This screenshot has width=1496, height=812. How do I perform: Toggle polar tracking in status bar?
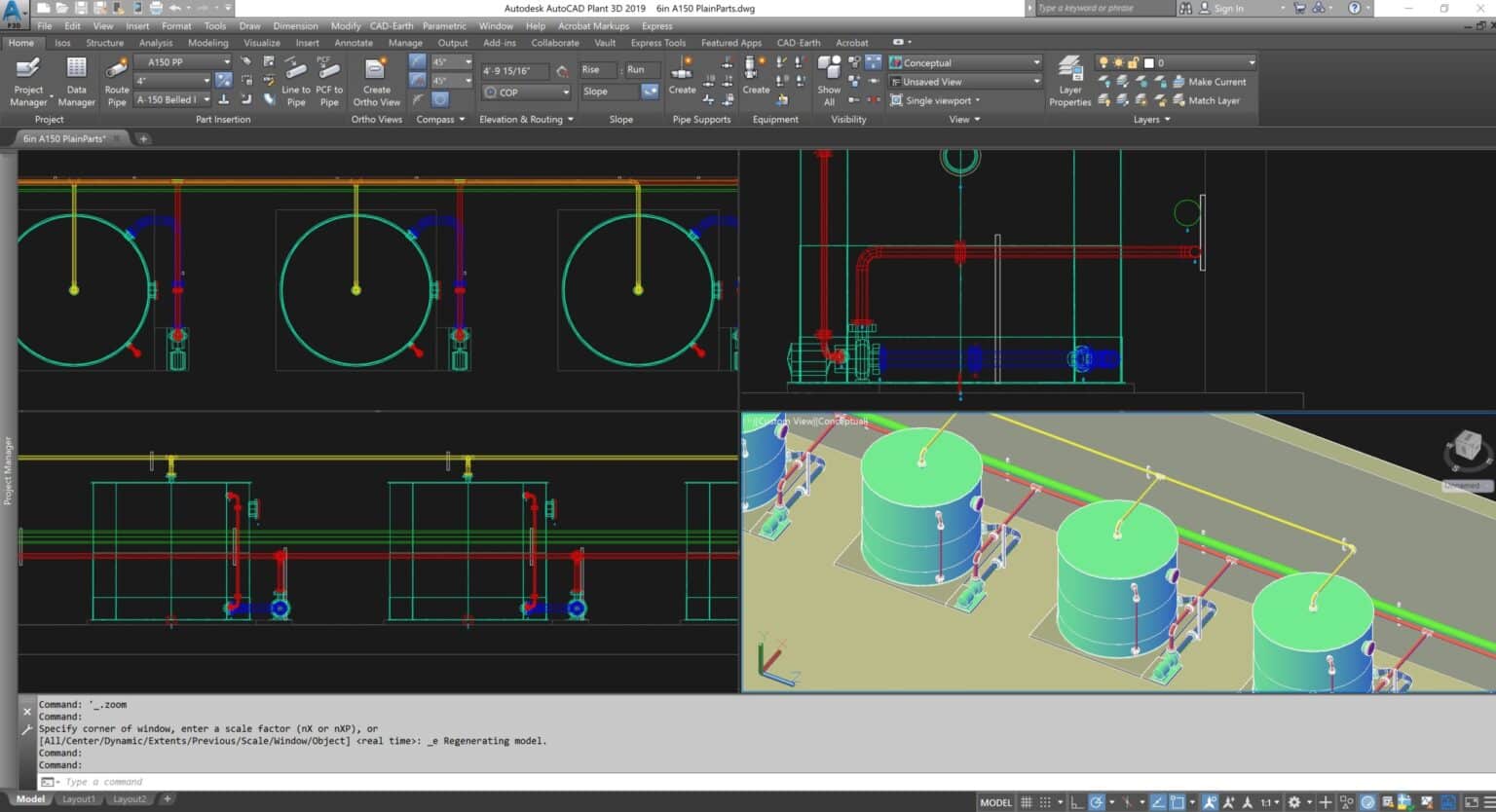(1098, 802)
